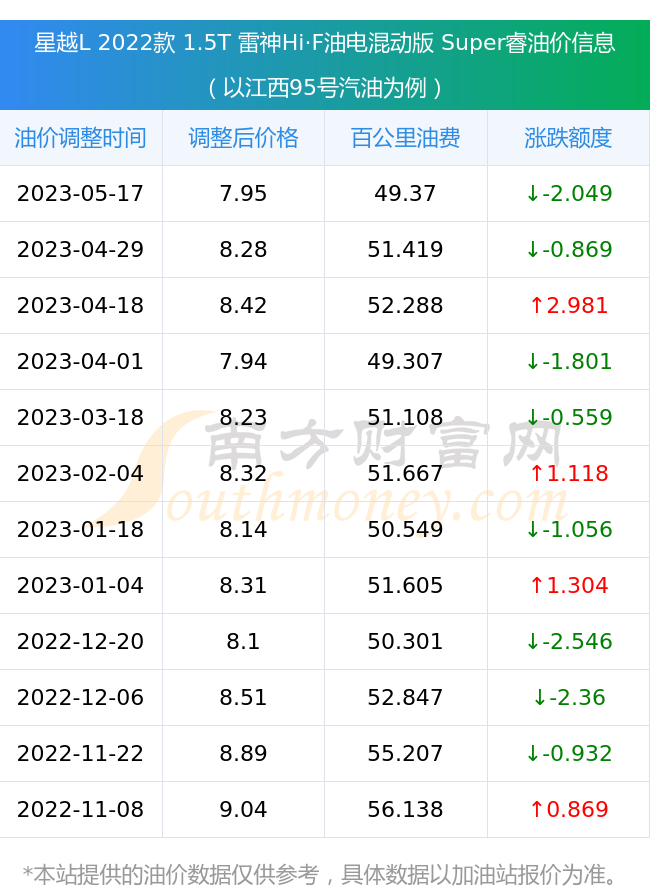Click the fuel cost value 51.419
Viewport: 650px width, 891px height.
[405, 249]
